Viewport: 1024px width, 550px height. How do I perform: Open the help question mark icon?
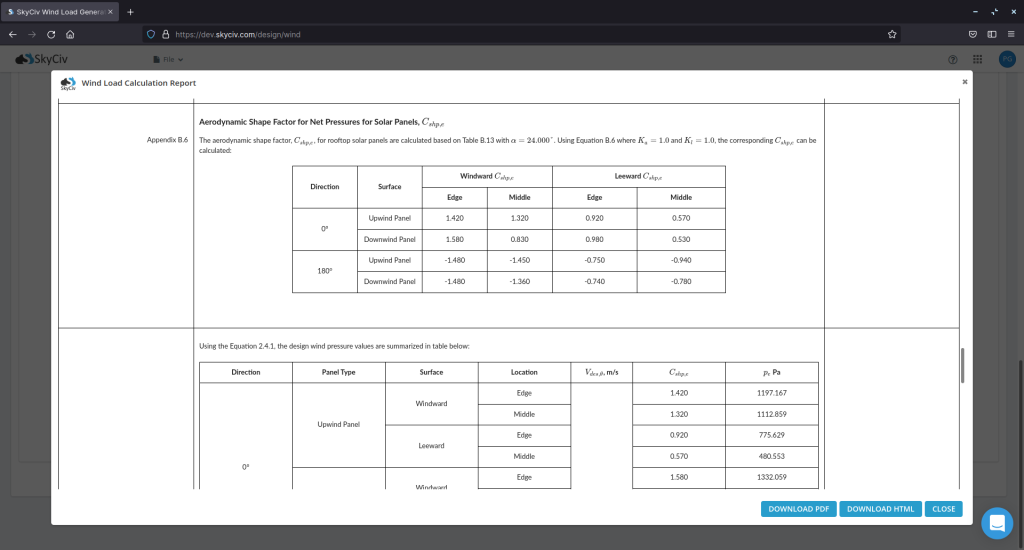(952, 60)
